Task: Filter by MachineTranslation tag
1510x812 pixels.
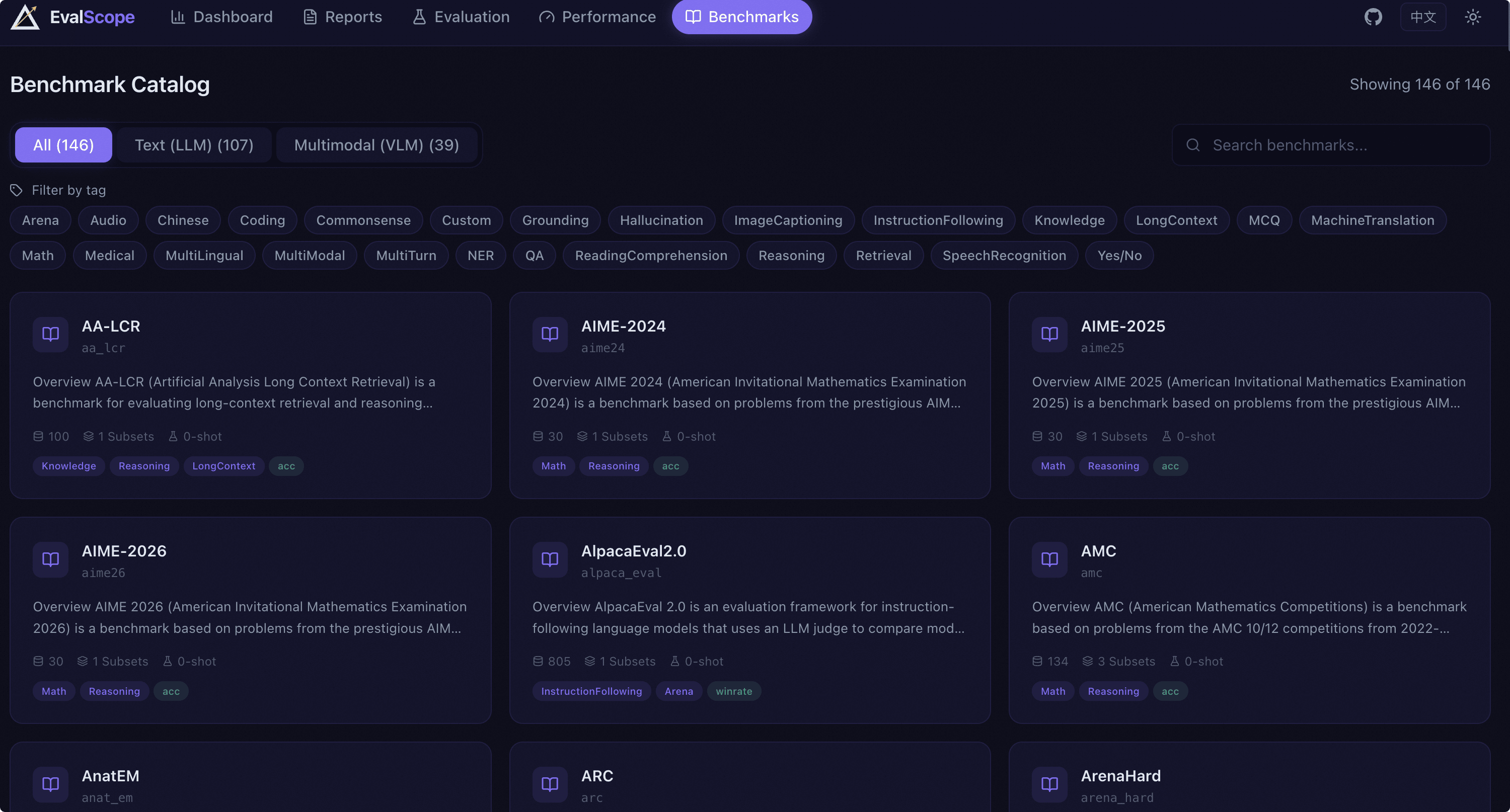Action: click(x=1373, y=220)
